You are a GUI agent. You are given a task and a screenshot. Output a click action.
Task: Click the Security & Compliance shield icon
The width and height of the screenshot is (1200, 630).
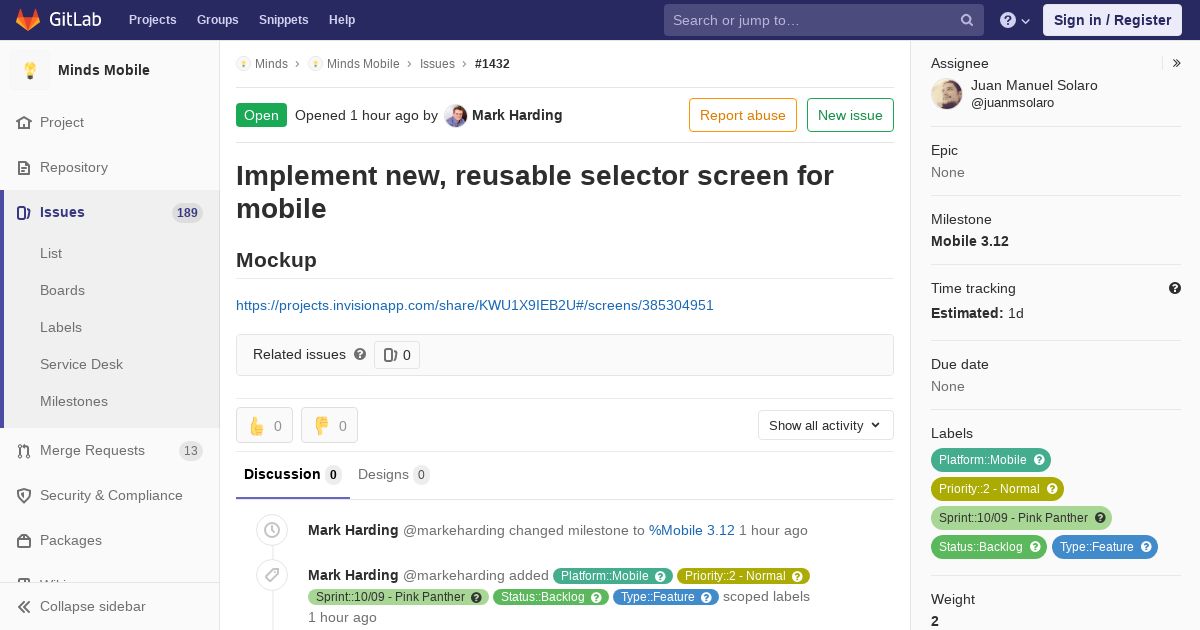click(x=24, y=495)
